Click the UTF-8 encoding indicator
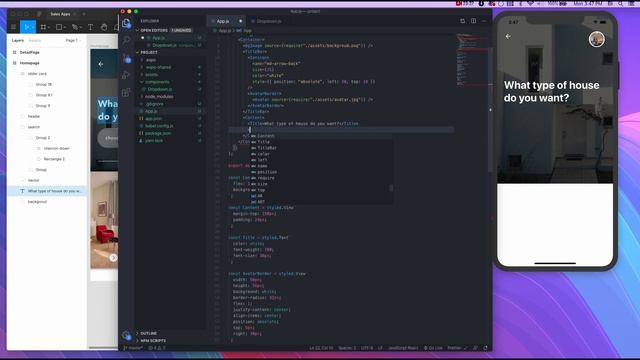The height and width of the screenshot is (360, 640). [x=367, y=348]
